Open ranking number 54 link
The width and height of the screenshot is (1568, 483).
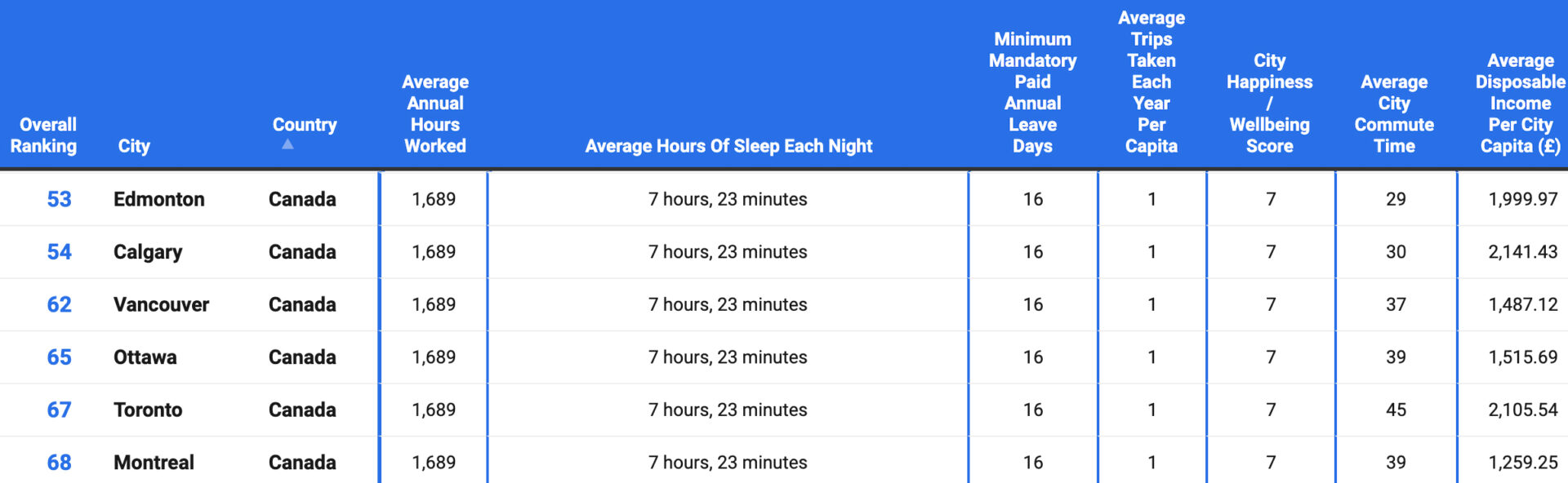(59, 252)
